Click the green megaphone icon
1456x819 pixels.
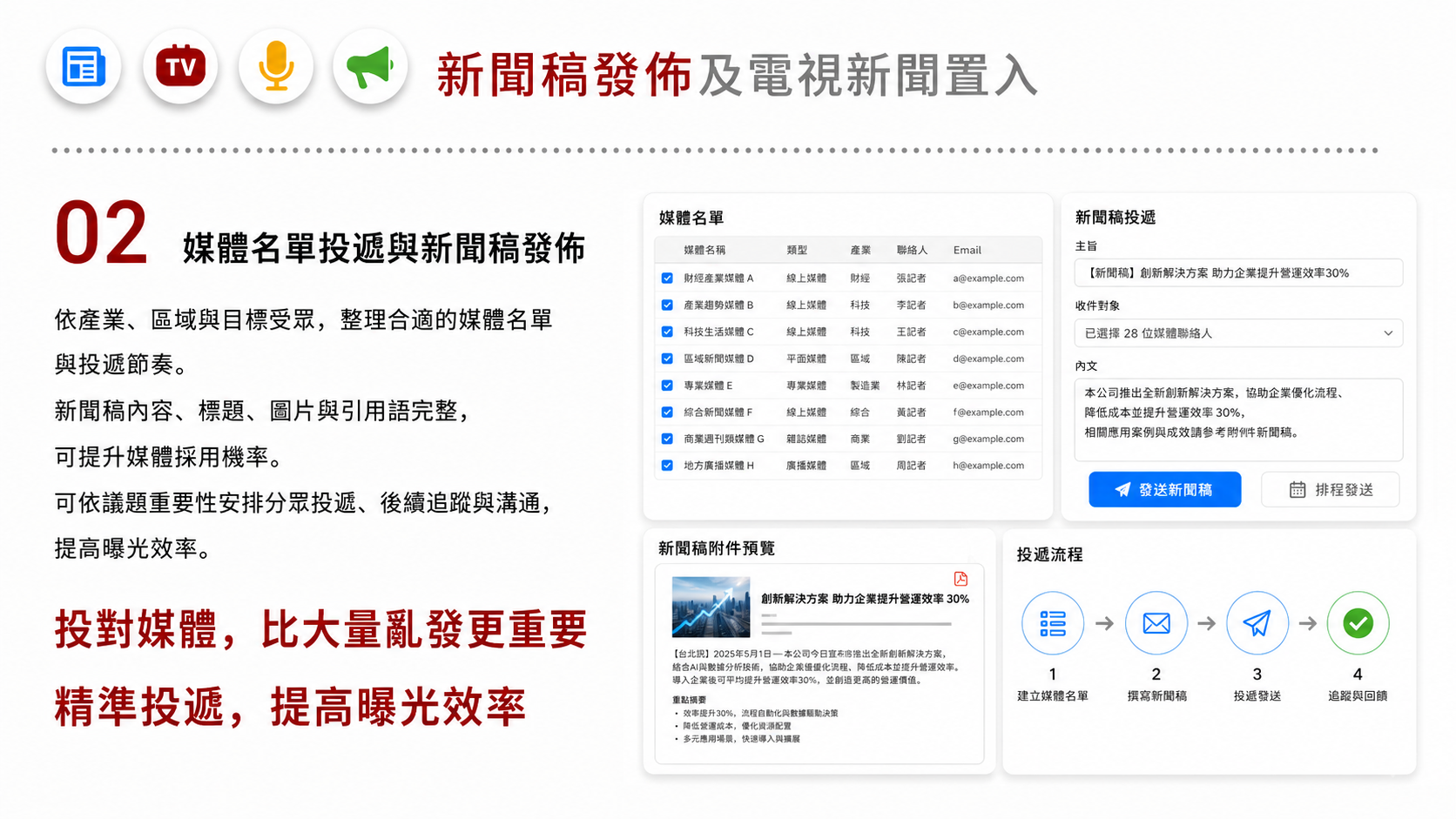click(370, 66)
